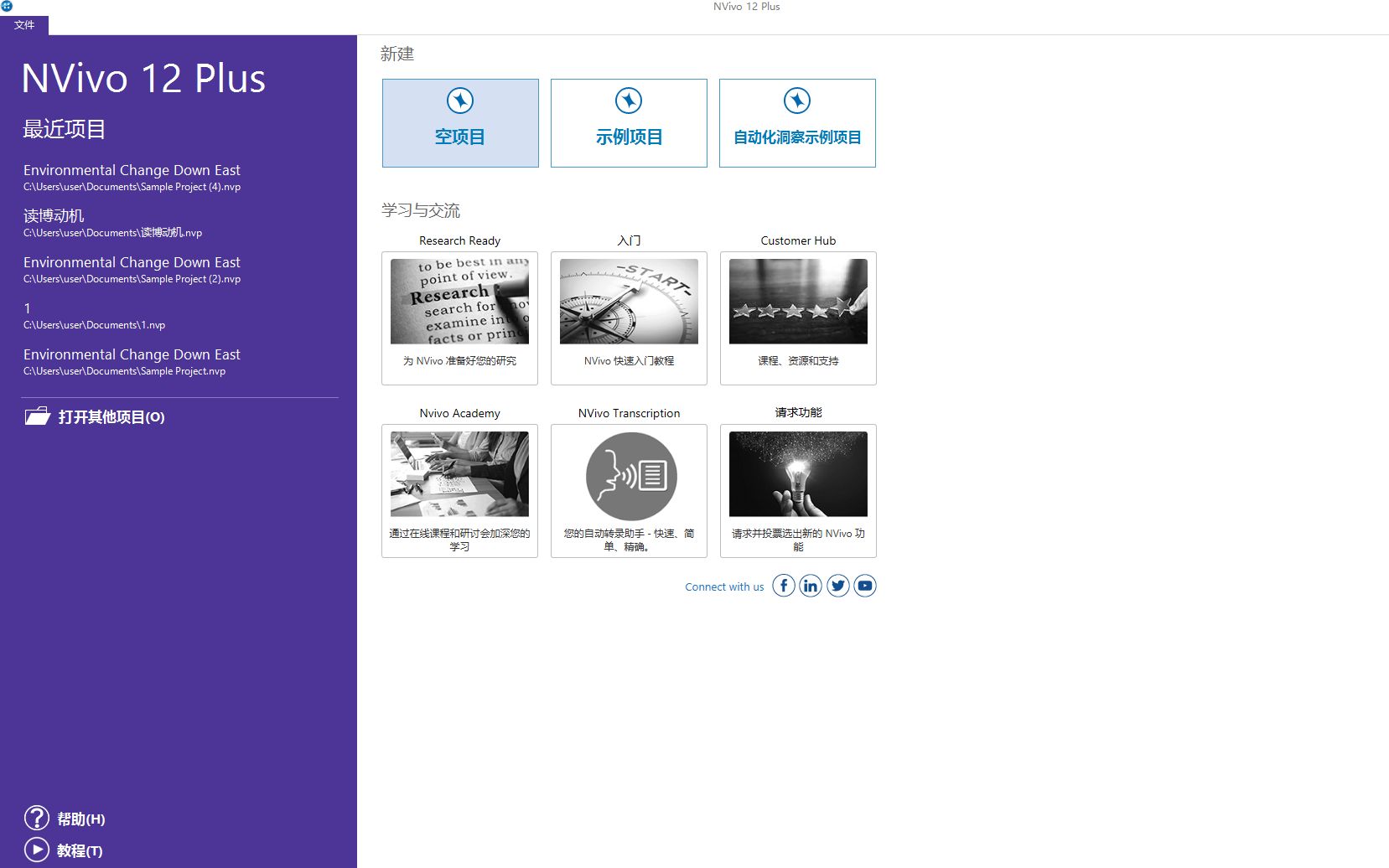Open the Nvivo Academy thumbnail
Viewport: 1389px width, 868px height.
[x=459, y=474]
